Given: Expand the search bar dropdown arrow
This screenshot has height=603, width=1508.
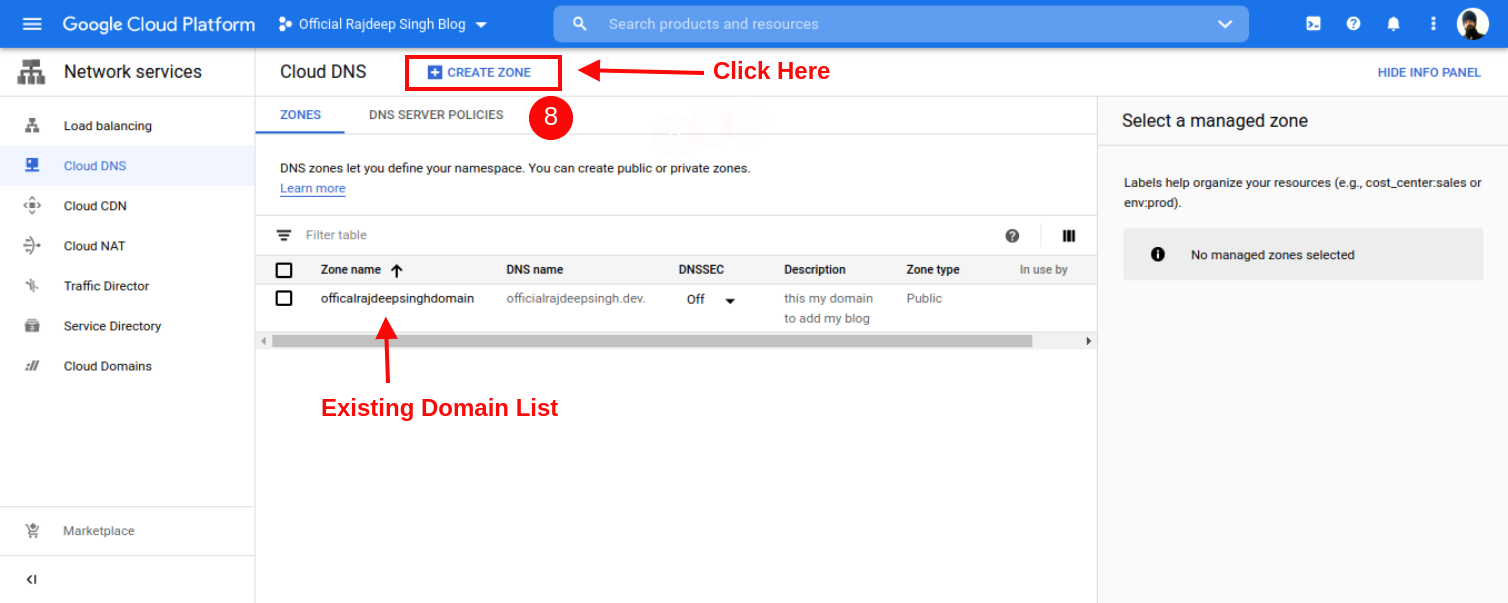Looking at the screenshot, I should pyautogui.click(x=1225, y=24).
